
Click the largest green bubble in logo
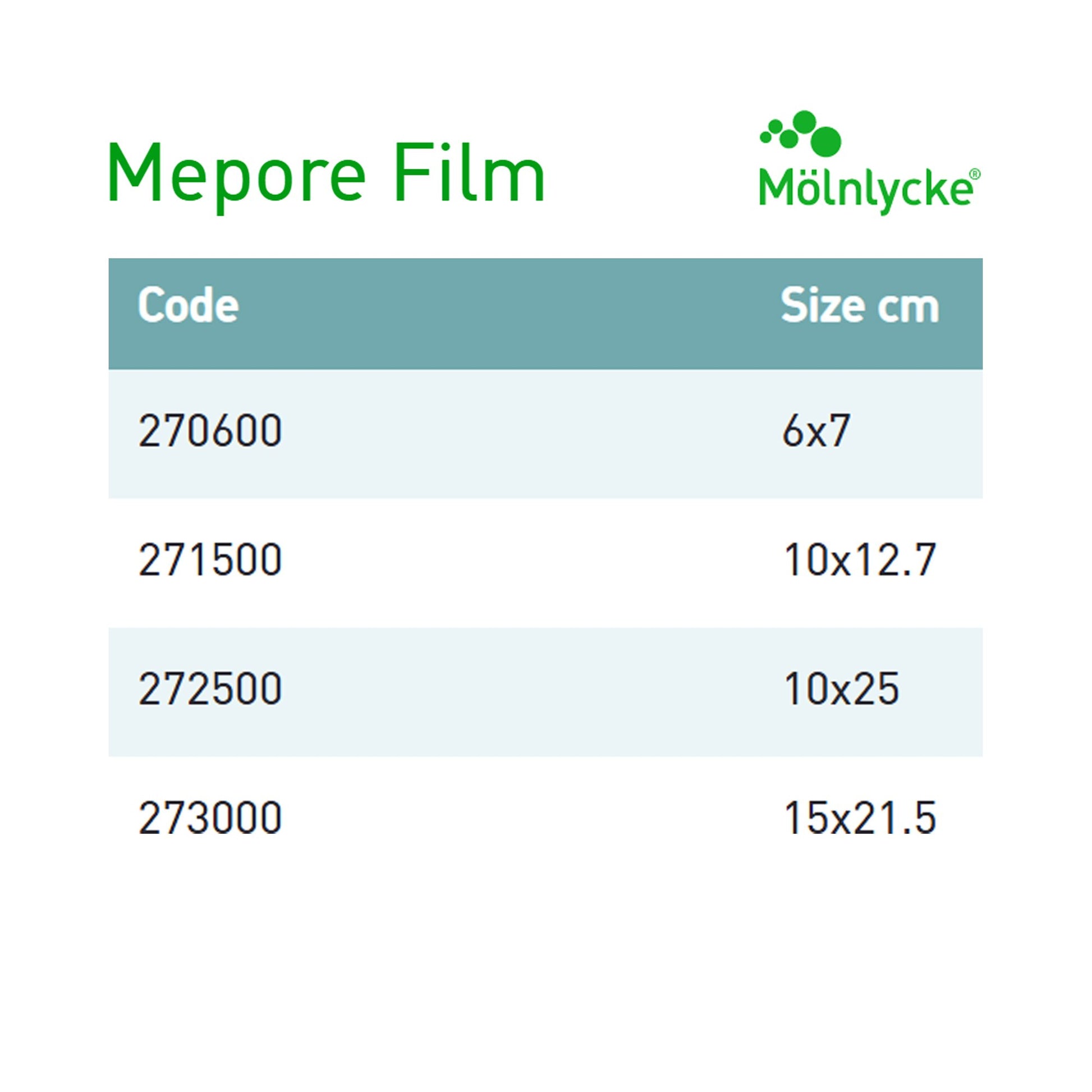[826, 142]
